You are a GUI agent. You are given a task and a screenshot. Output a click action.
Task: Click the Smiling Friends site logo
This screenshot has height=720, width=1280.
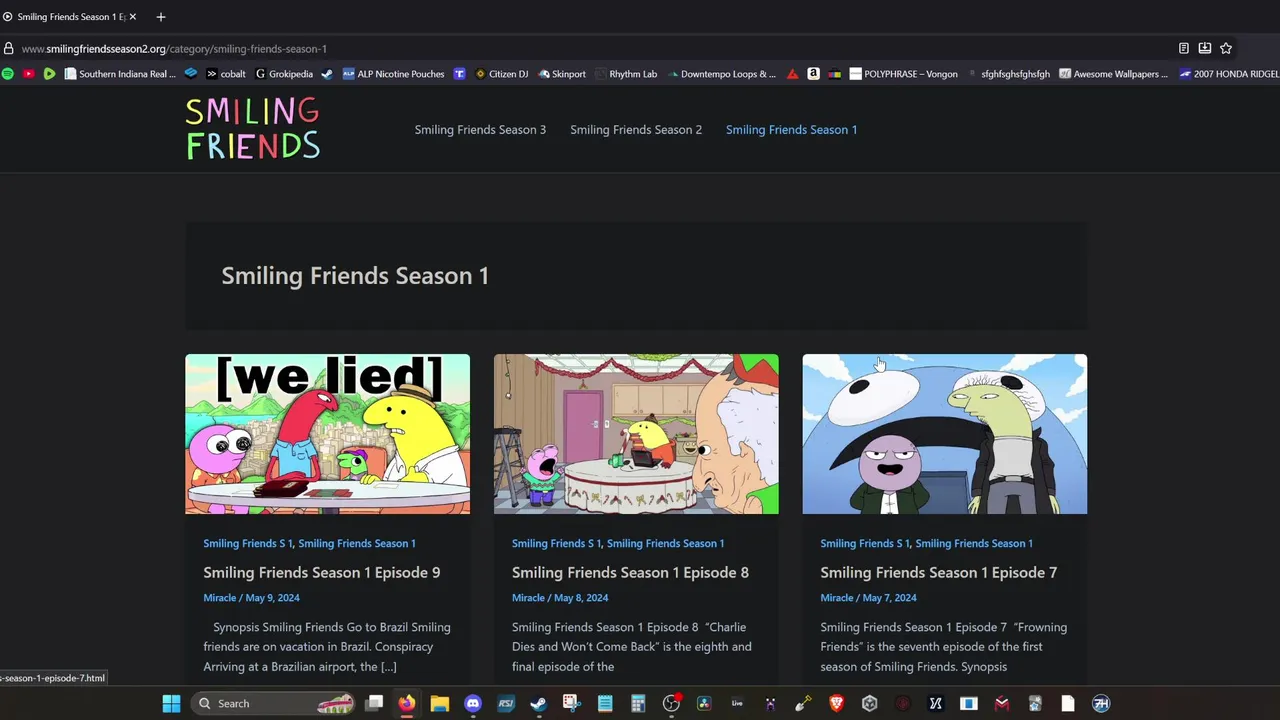click(x=253, y=129)
